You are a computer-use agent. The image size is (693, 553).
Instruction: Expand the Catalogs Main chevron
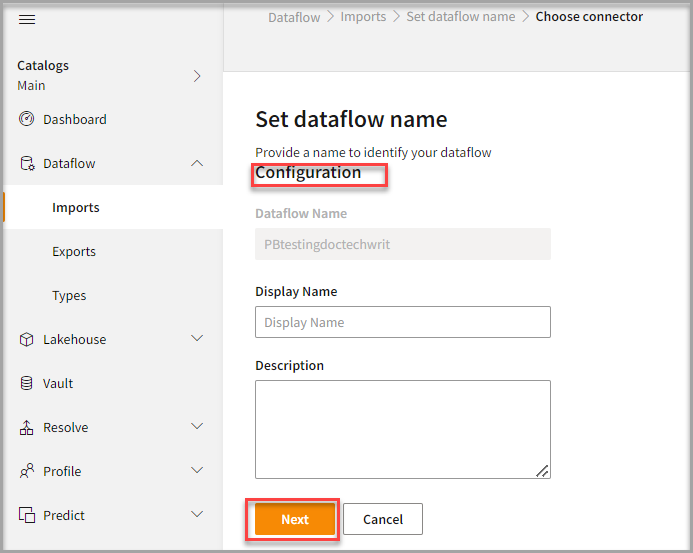pyautogui.click(x=197, y=76)
